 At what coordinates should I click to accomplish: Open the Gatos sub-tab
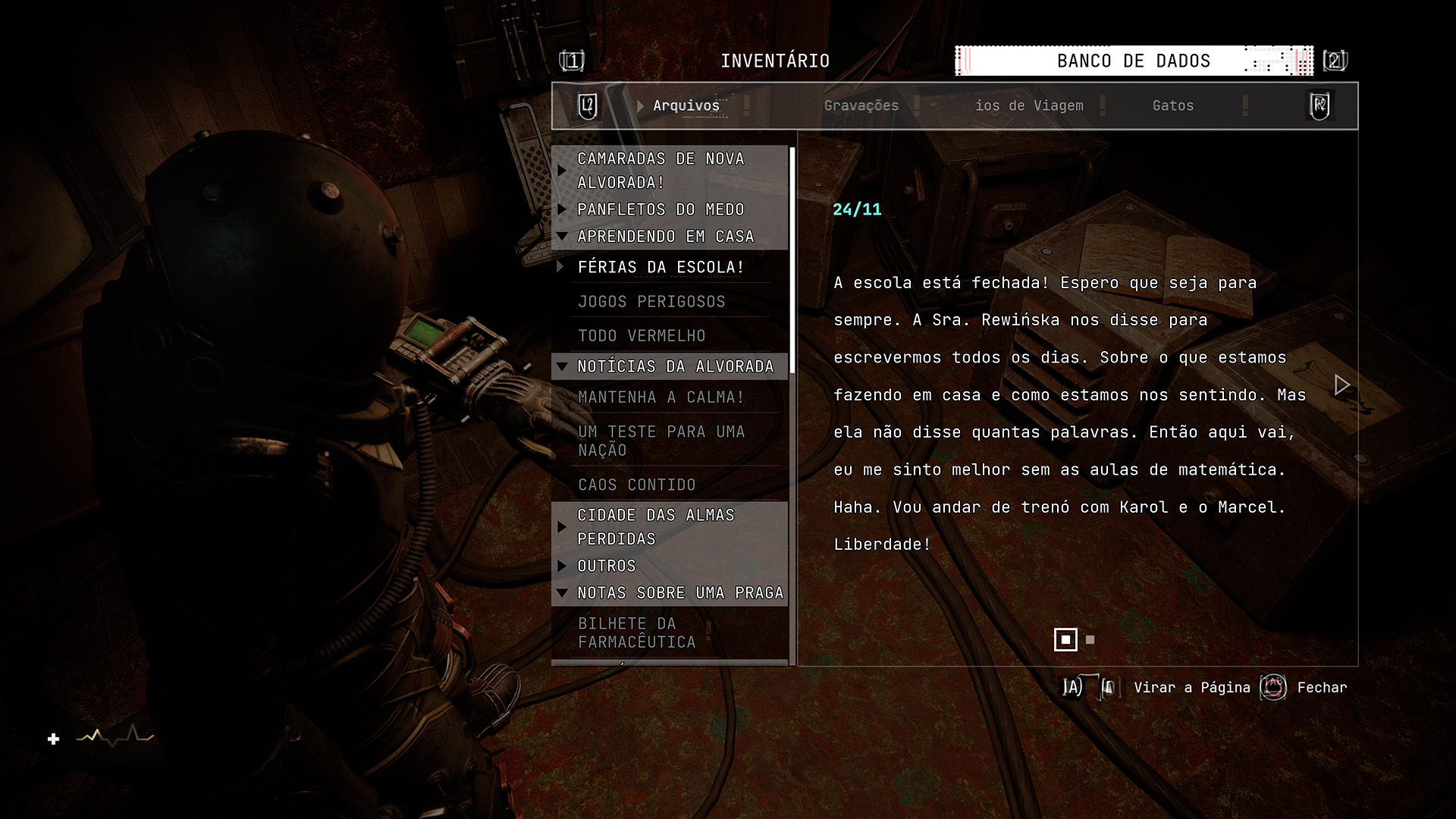[x=1172, y=106]
